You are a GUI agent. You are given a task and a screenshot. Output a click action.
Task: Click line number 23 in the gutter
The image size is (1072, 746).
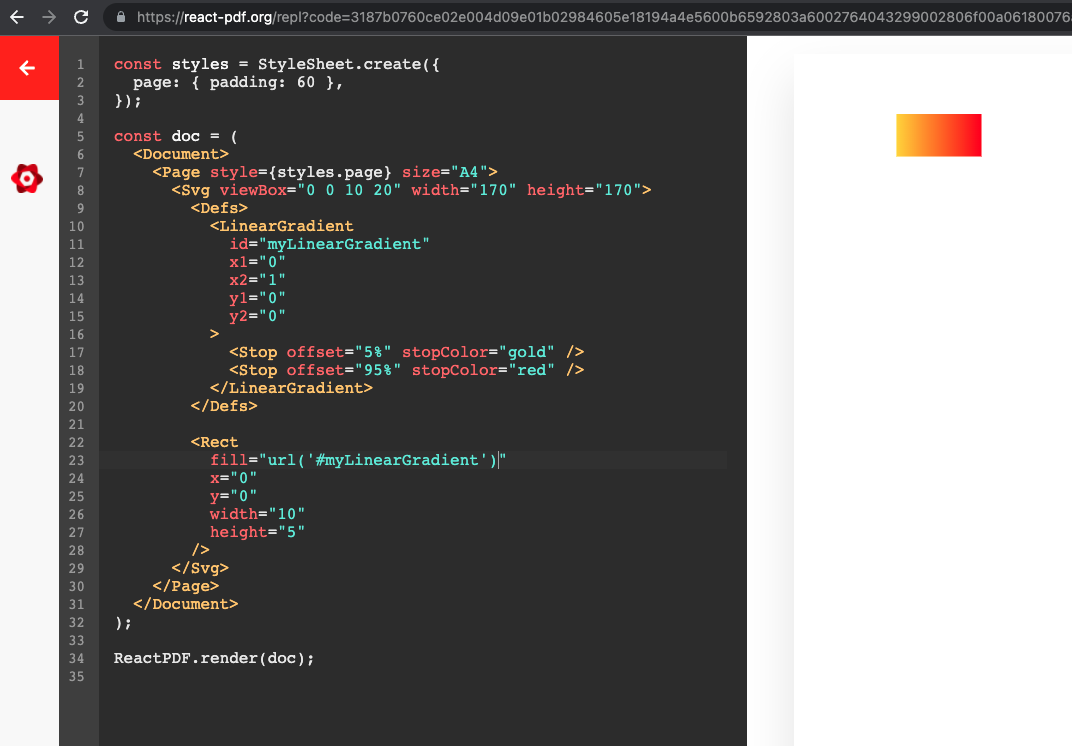pyautogui.click(x=77, y=460)
